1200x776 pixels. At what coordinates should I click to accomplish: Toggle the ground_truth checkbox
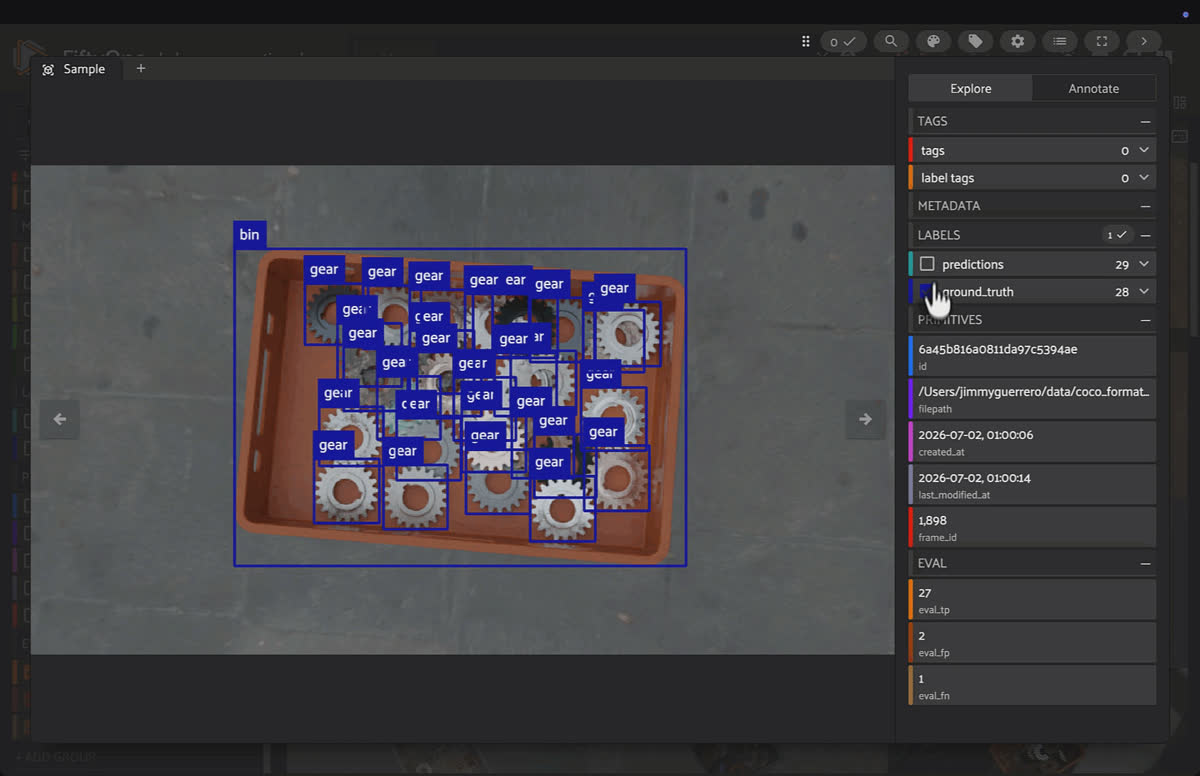(x=927, y=292)
